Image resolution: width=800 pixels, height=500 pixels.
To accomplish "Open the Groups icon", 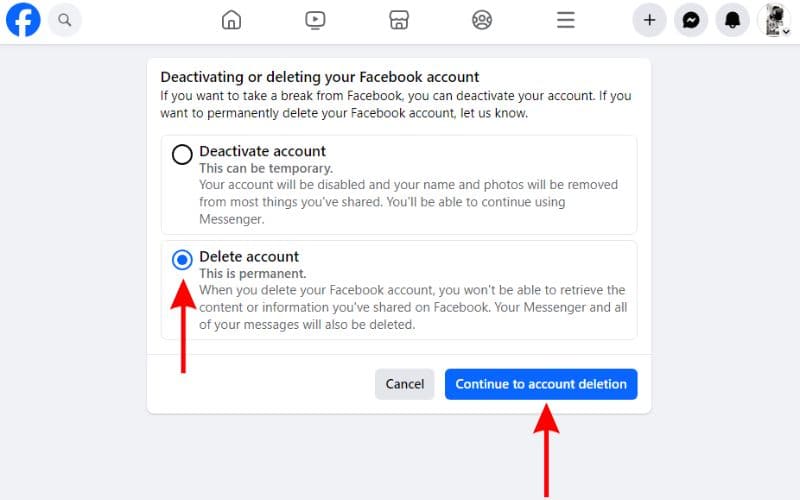I will tap(482, 20).
